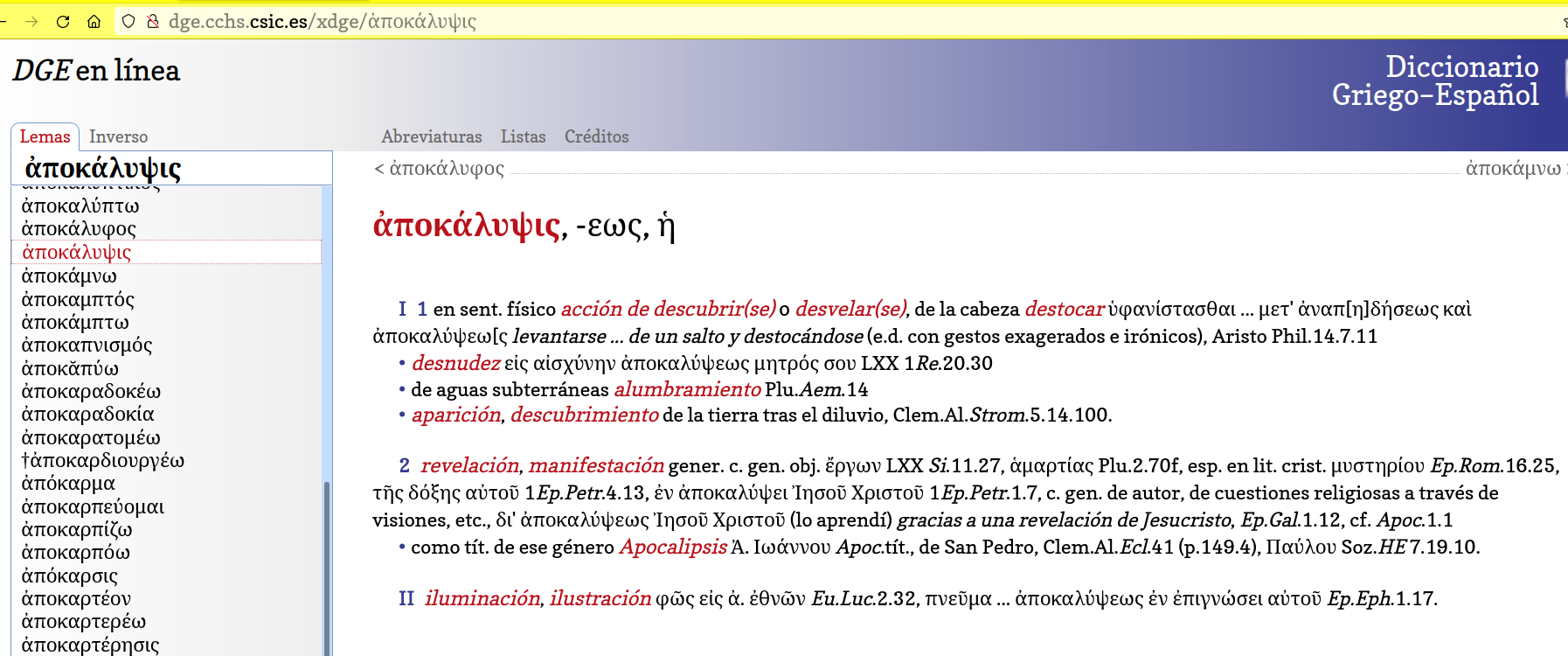Click the DGE en línea site title
The width and height of the screenshot is (1568, 656).
point(96,70)
